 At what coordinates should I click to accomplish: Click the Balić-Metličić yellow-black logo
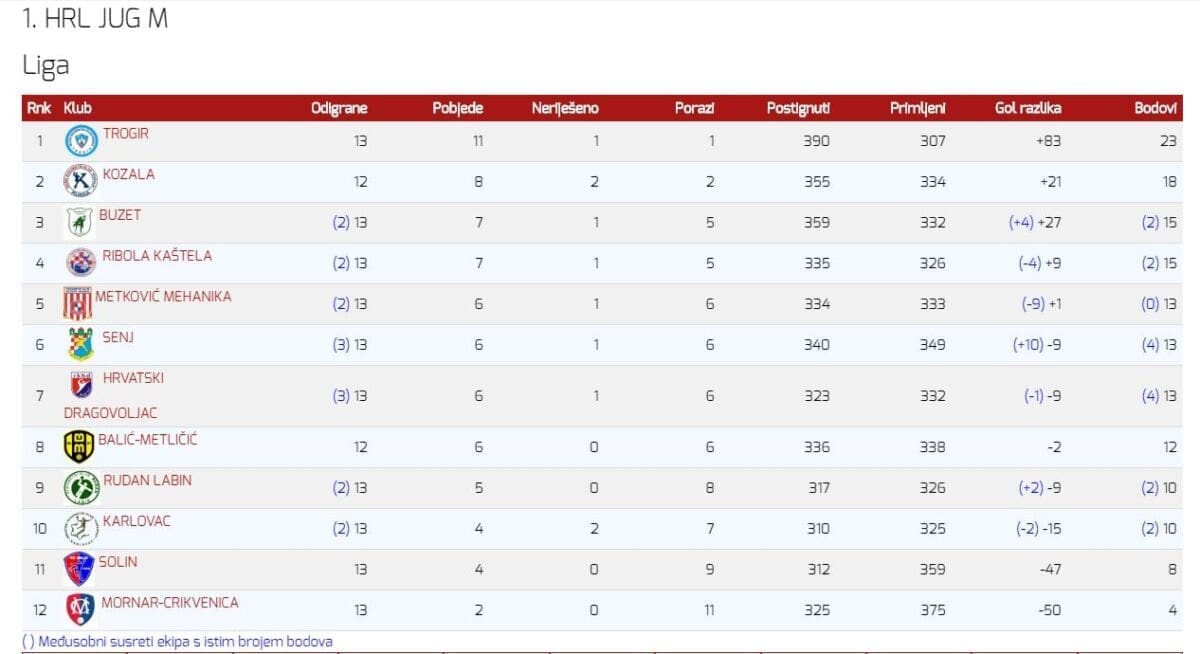click(x=79, y=446)
